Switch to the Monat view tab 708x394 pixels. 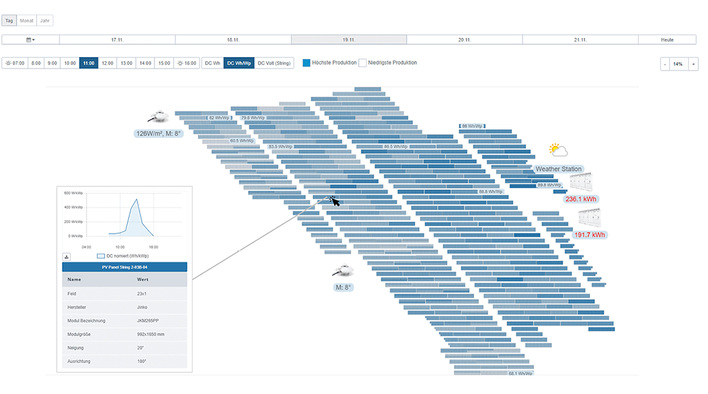[27, 21]
